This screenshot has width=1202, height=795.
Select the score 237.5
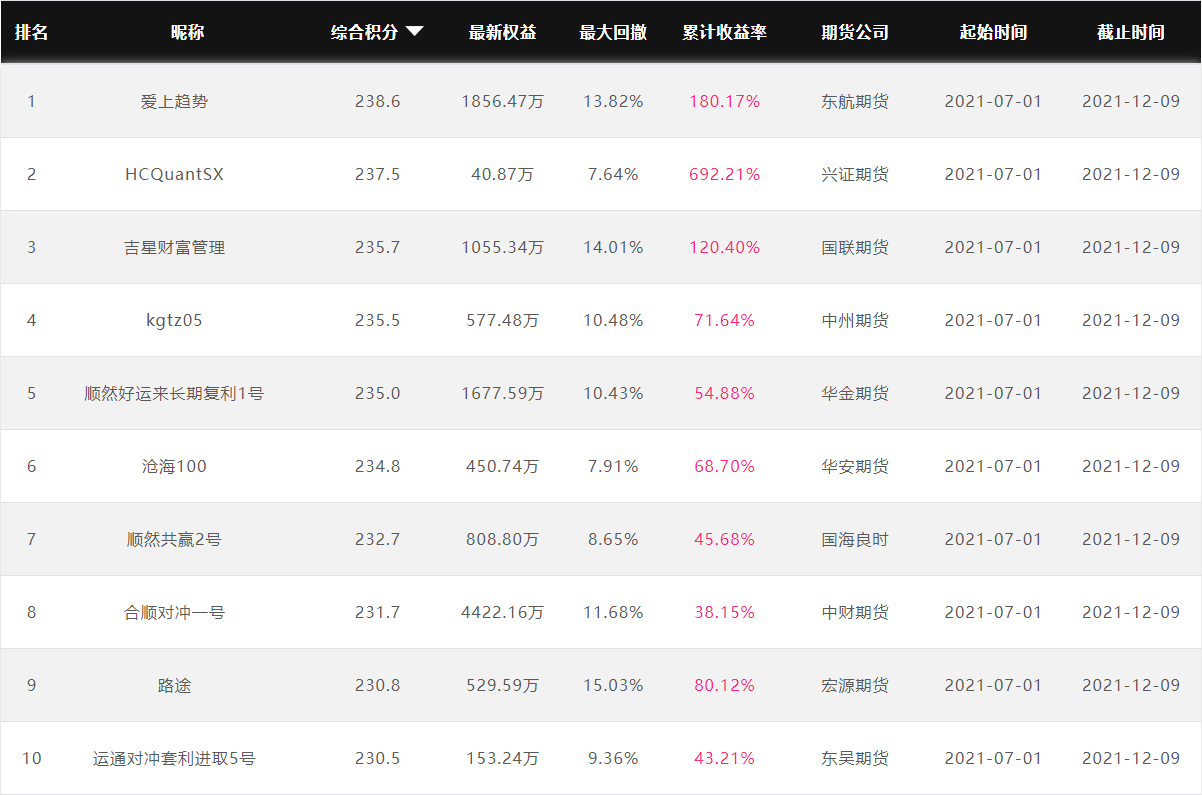[x=378, y=174]
